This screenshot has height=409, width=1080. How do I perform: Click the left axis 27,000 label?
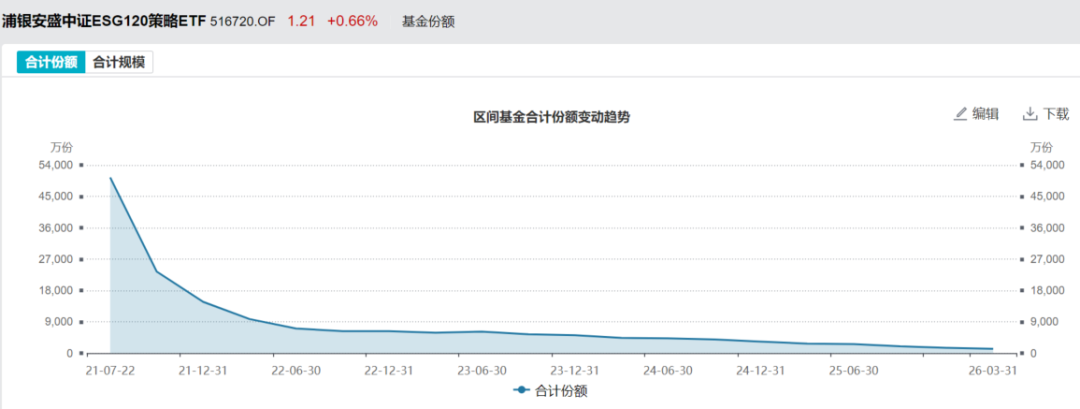56,260
